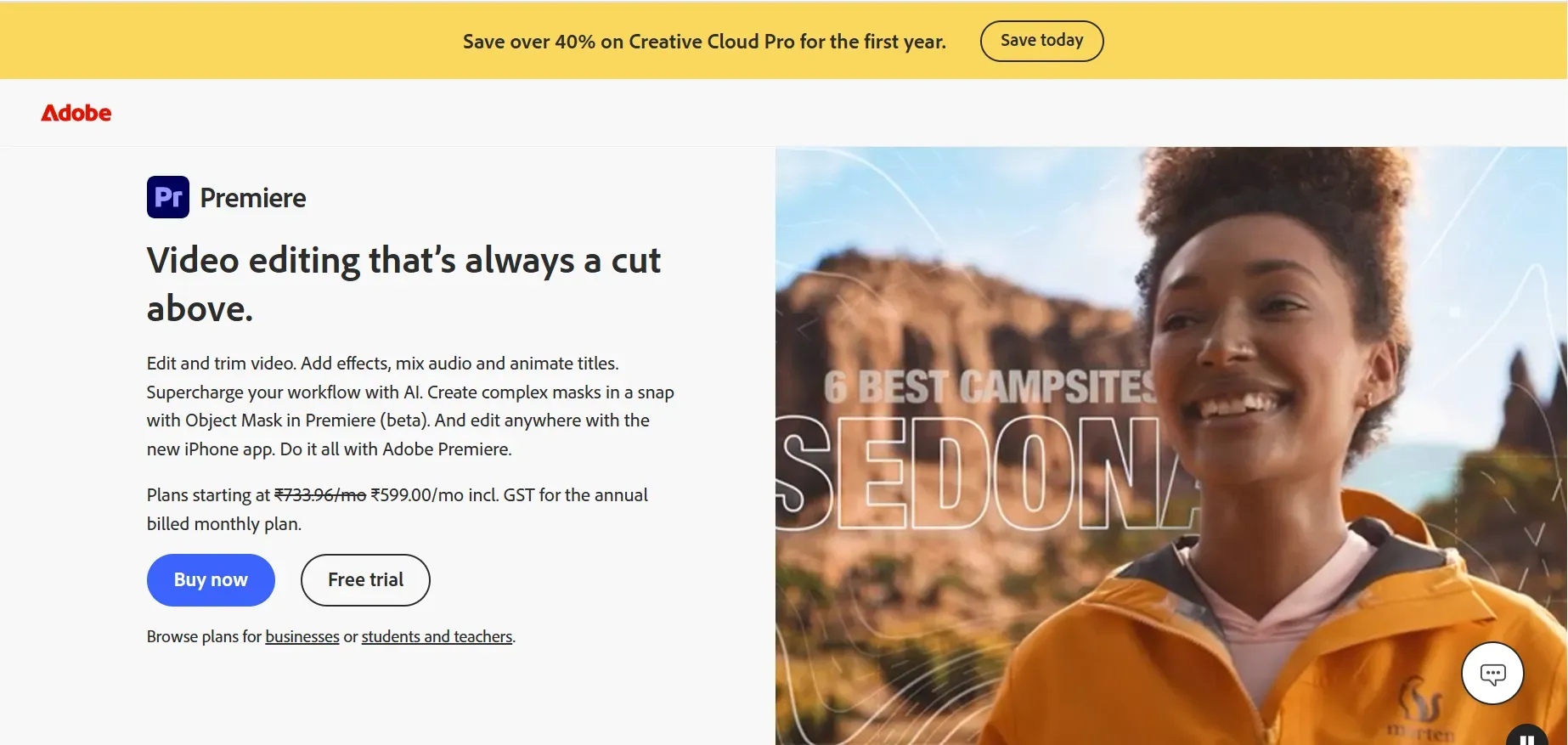Click the promo banner Save today pill

pyautogui.click(x=1041, y=40)
